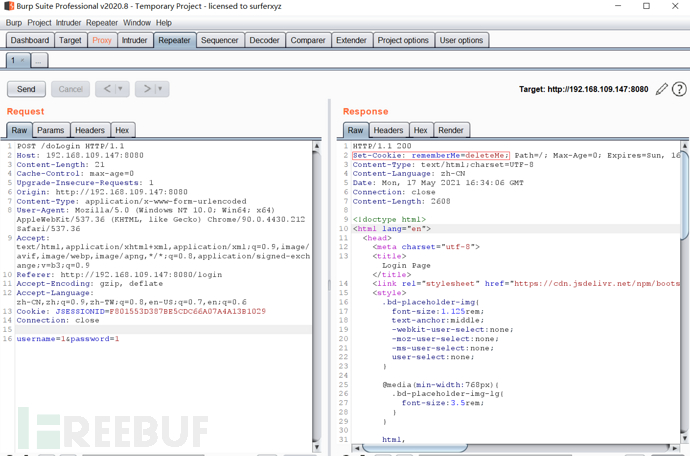This screenshot has width=690, height=456.
Task: Open the Render view of the response
Action: pyautogui.click(x=451, y=130)
